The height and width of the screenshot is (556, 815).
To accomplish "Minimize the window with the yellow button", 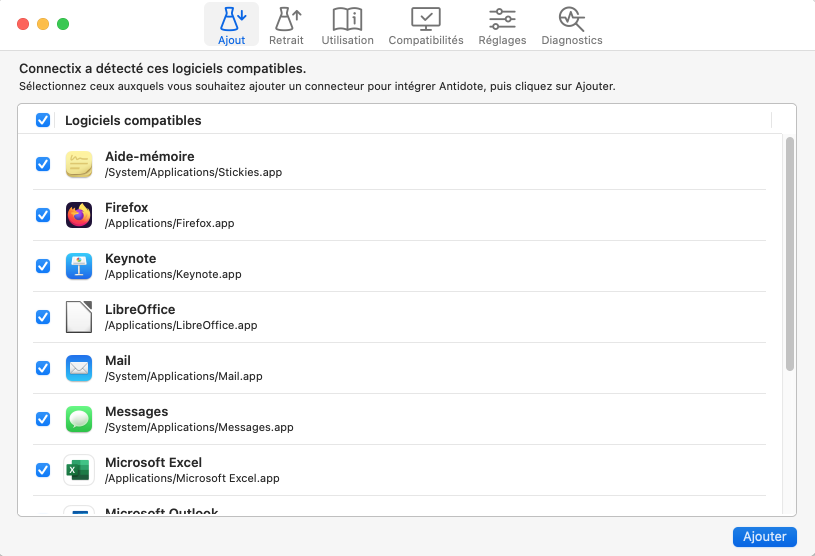I will [x=43, y=24].
